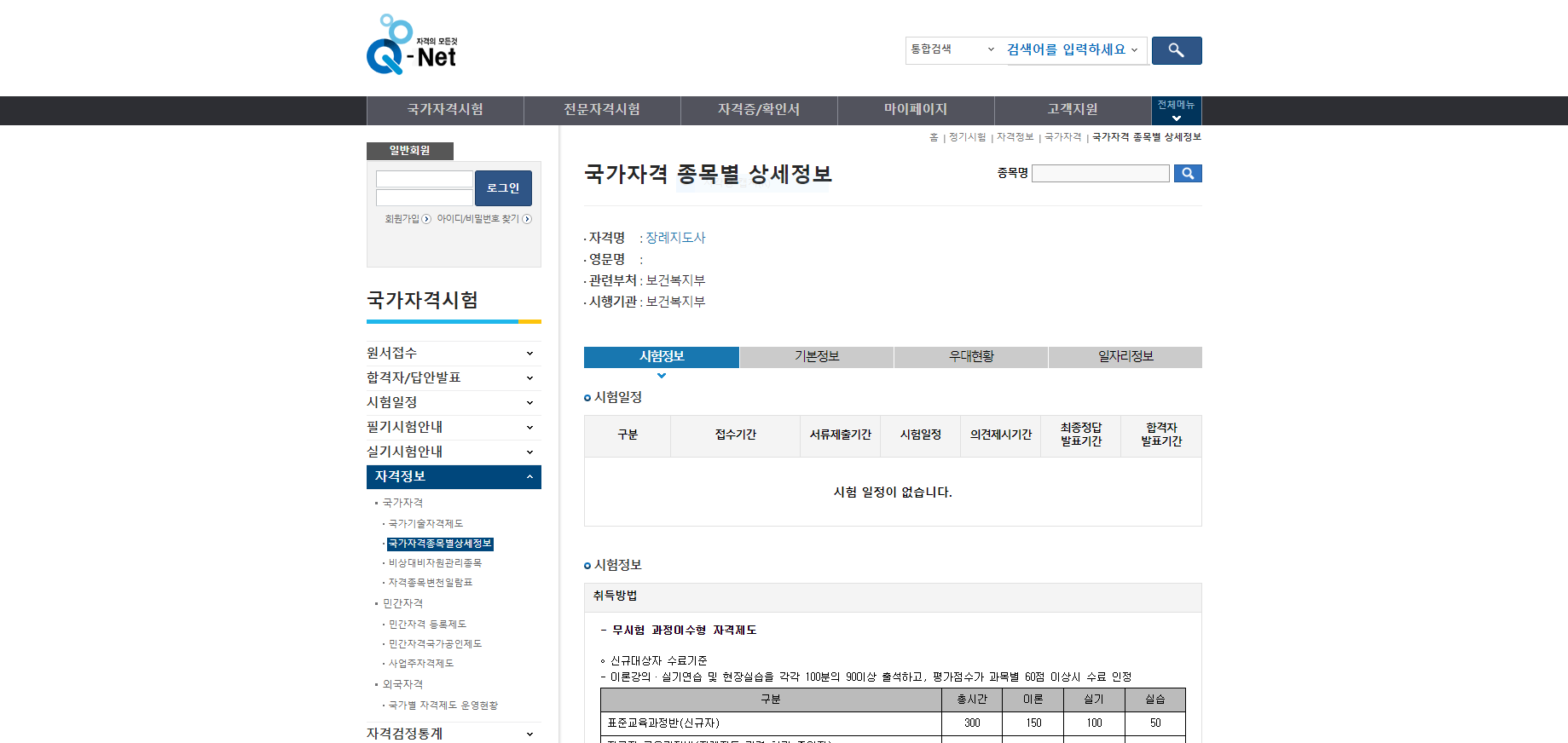Open the 자격증/확인서 top menu
Image resolution: width=1568 pixels, height=743 pixels.
(x=759, y=110)
